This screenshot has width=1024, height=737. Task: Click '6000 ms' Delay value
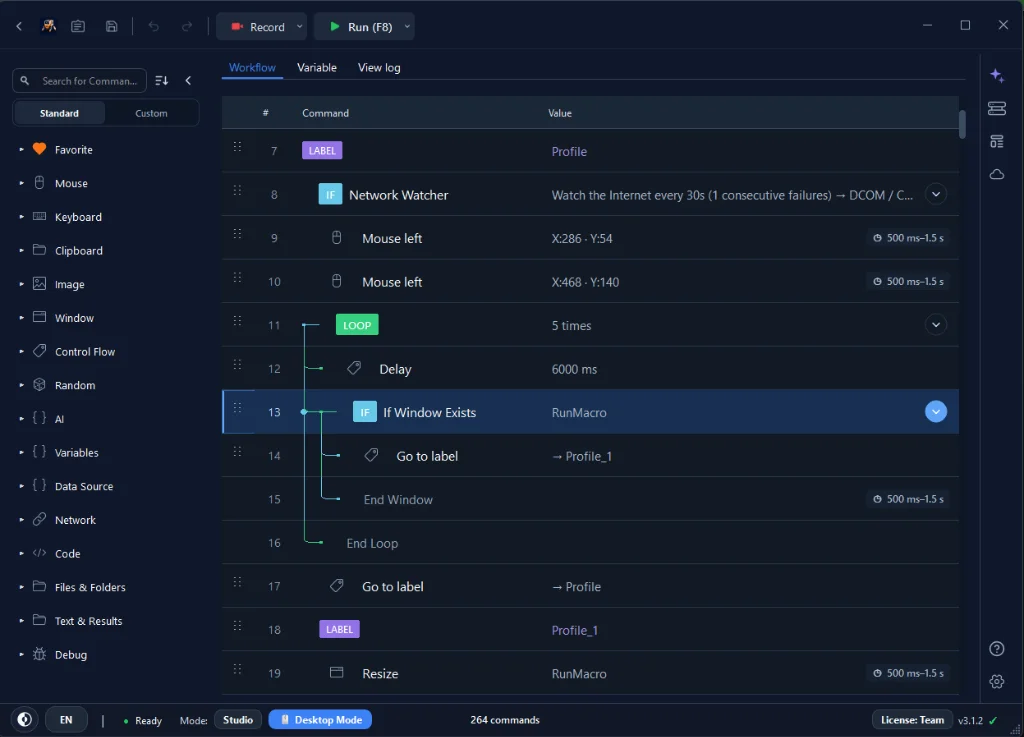[x=574, y=369]
